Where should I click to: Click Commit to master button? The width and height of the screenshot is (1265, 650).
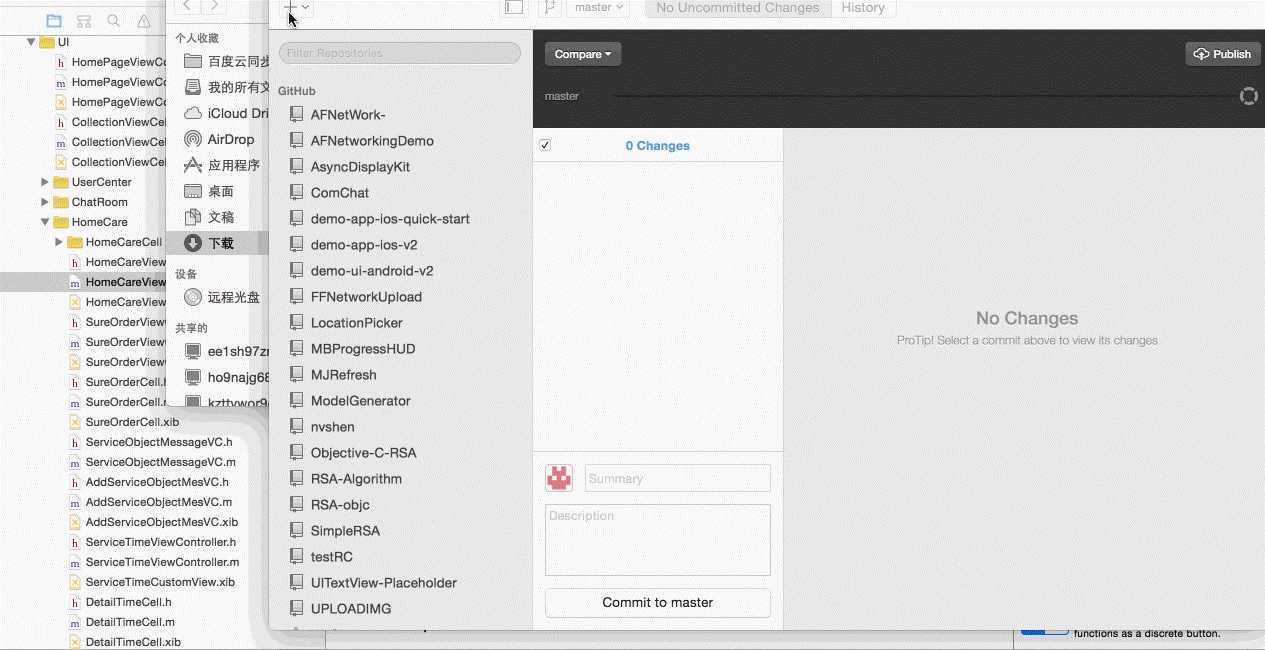658,603
